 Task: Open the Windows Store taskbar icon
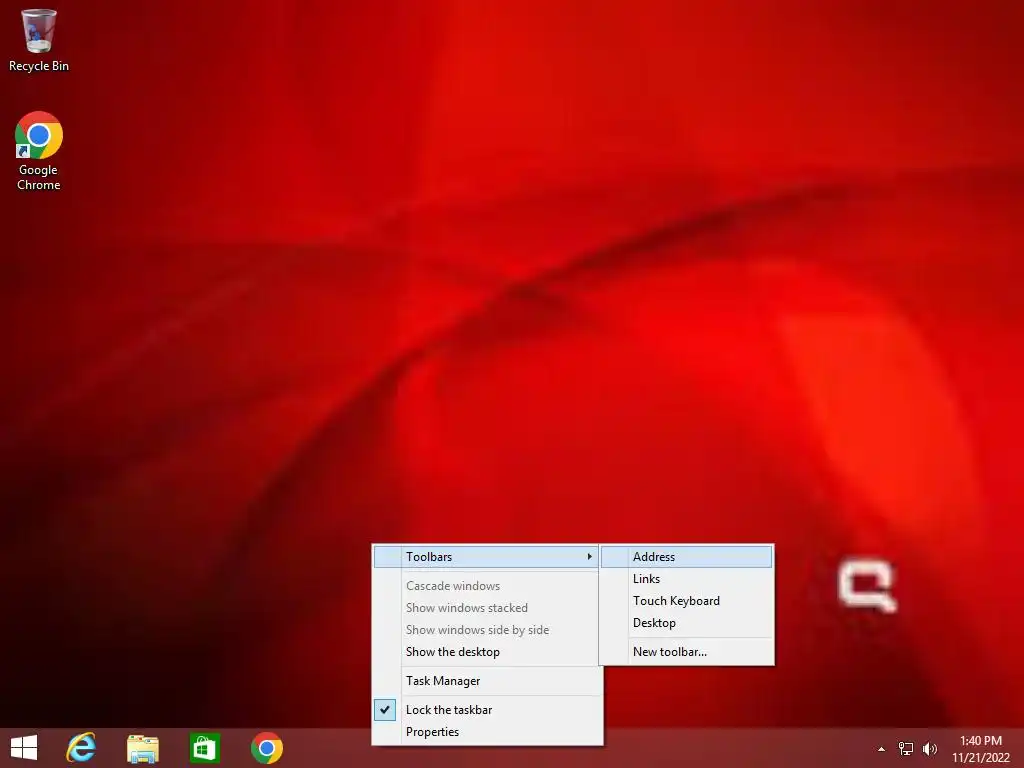[x=204, y=748]
